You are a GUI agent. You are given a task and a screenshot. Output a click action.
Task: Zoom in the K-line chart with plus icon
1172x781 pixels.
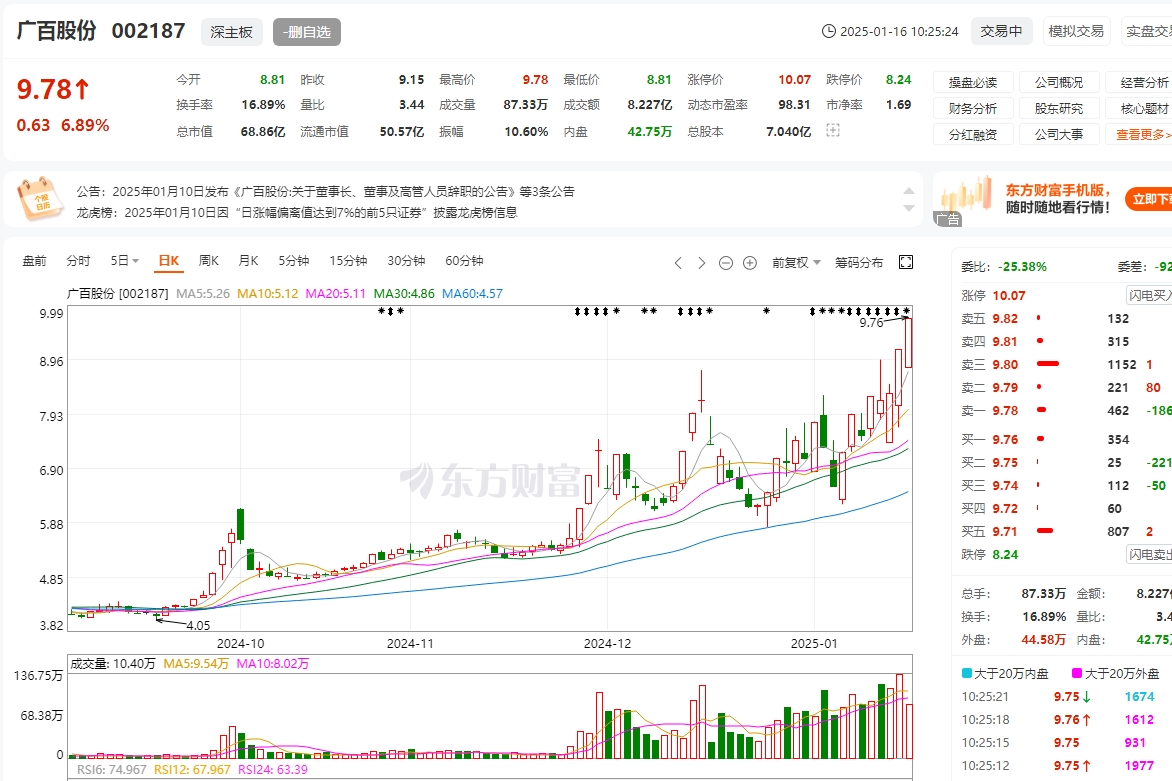tap(750, 262)
